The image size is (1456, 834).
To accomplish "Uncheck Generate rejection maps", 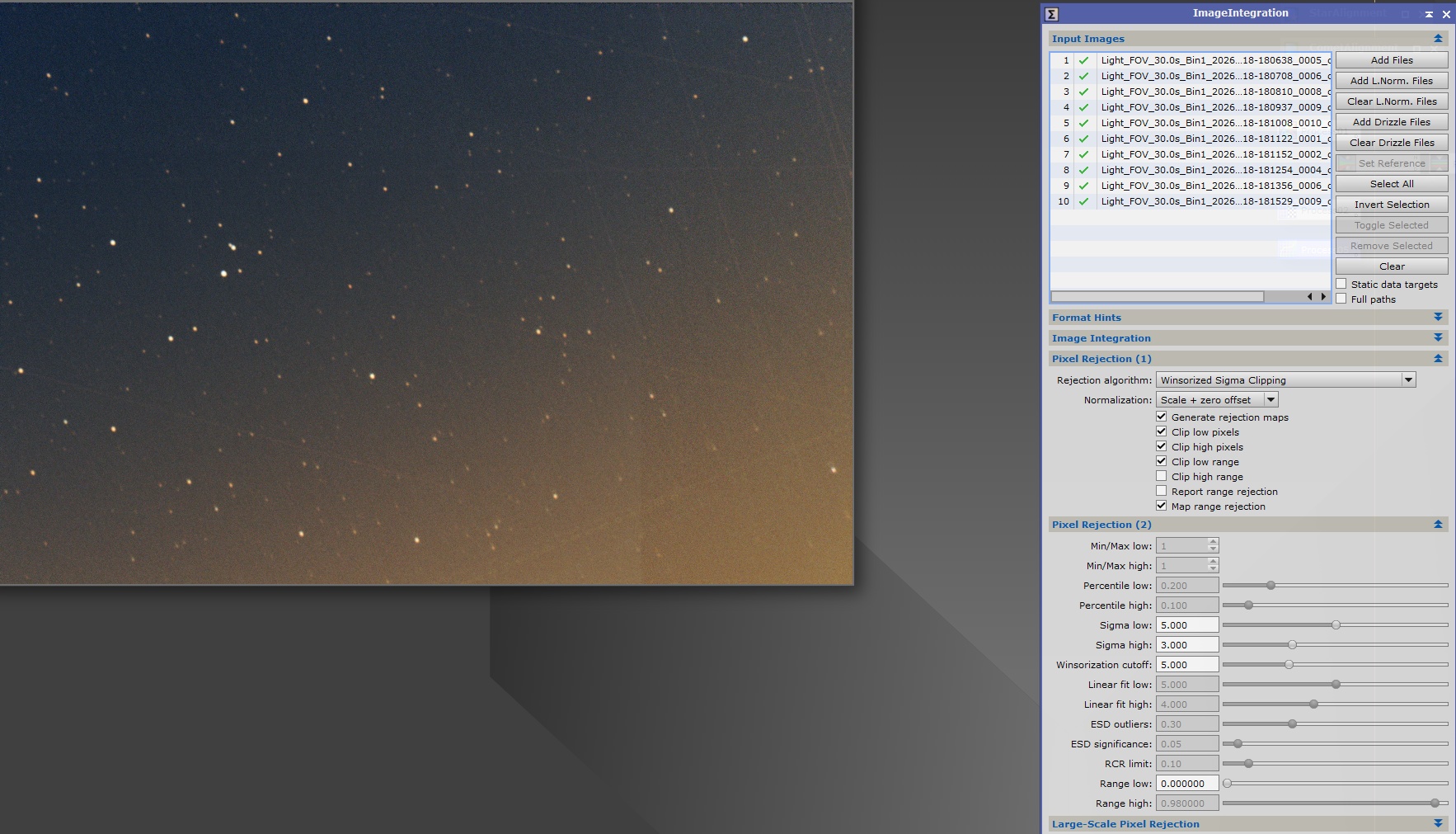I will [x=1162, y=417].
